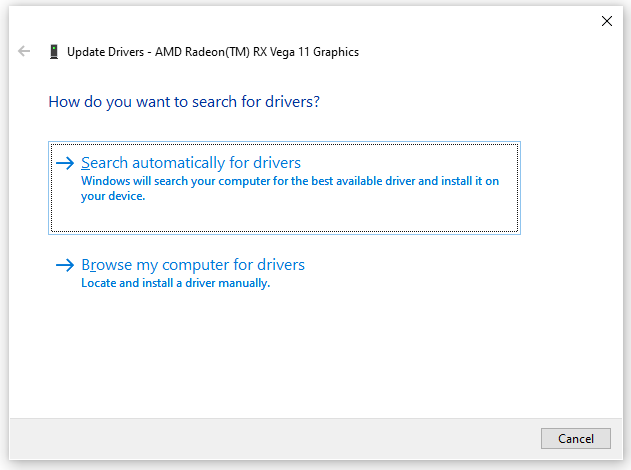Go back using the back arrow
631x470 pixels.
(25, 51)
